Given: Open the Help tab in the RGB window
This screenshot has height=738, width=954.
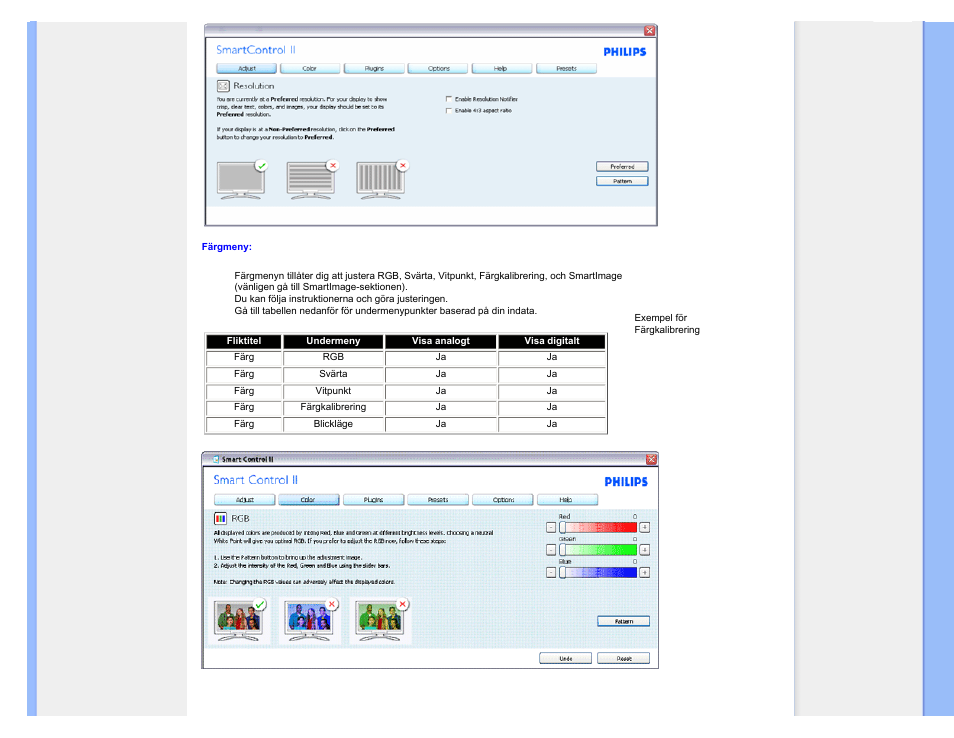Looking at the screenshot, I should click(567, 500).
